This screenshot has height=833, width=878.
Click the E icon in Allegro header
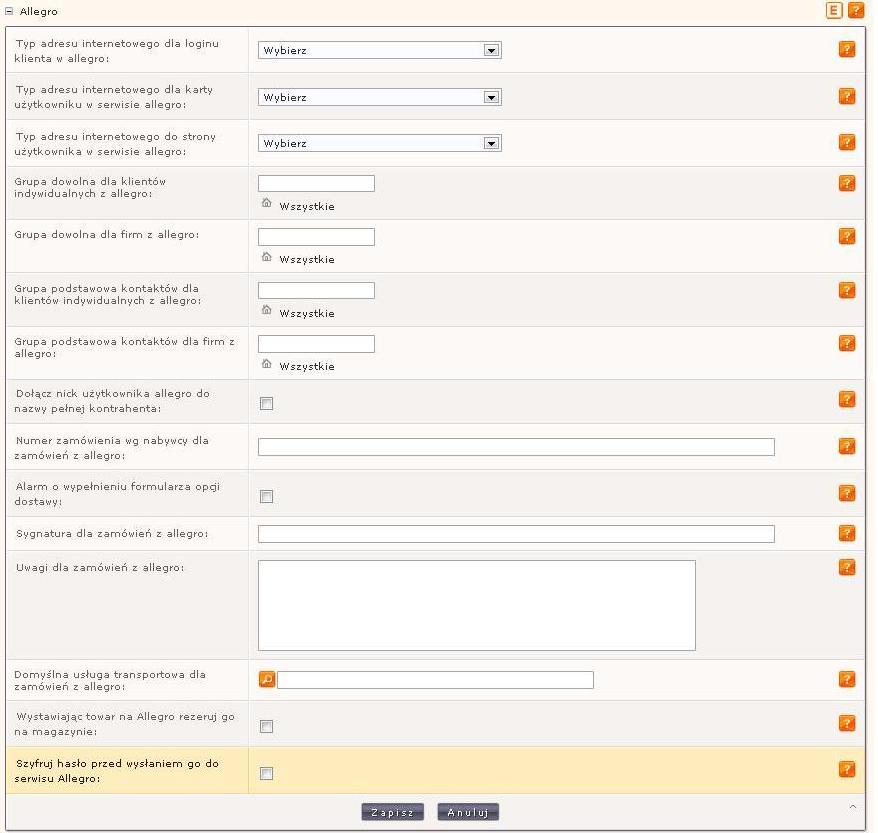click(834, 11)
